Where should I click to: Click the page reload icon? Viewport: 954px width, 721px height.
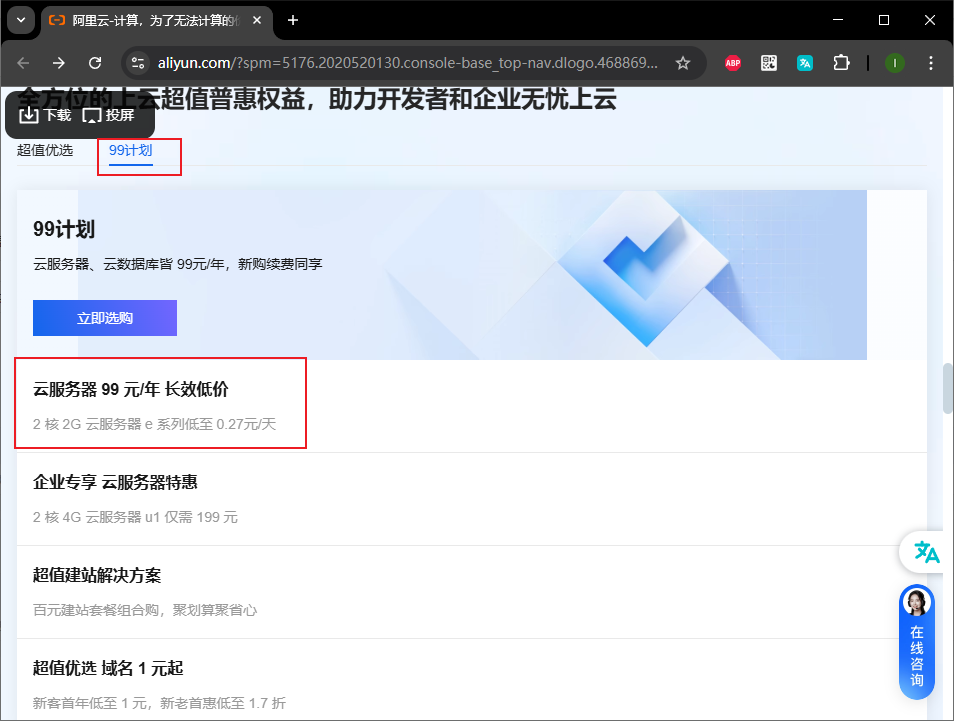tap(94, 62)
